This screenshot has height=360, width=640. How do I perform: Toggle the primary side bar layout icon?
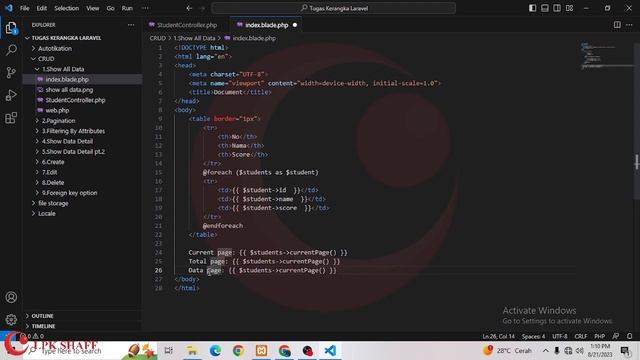click(x=532, y=8)
